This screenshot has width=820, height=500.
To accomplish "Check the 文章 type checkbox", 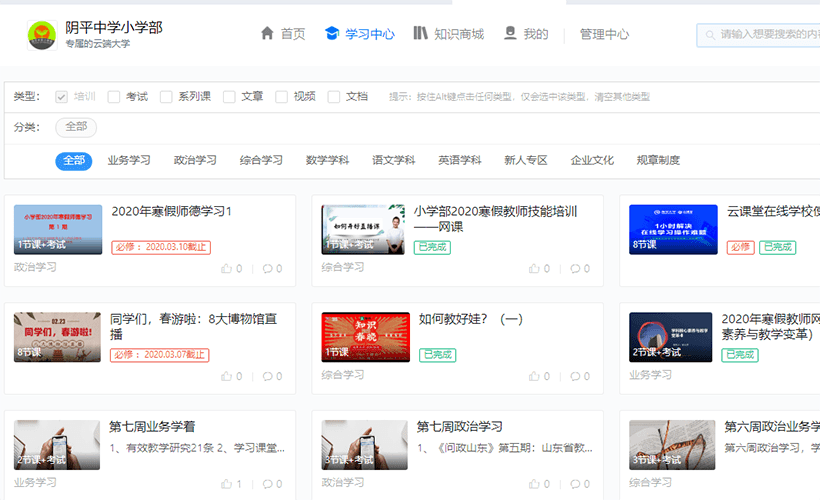I will pos(229,97).
